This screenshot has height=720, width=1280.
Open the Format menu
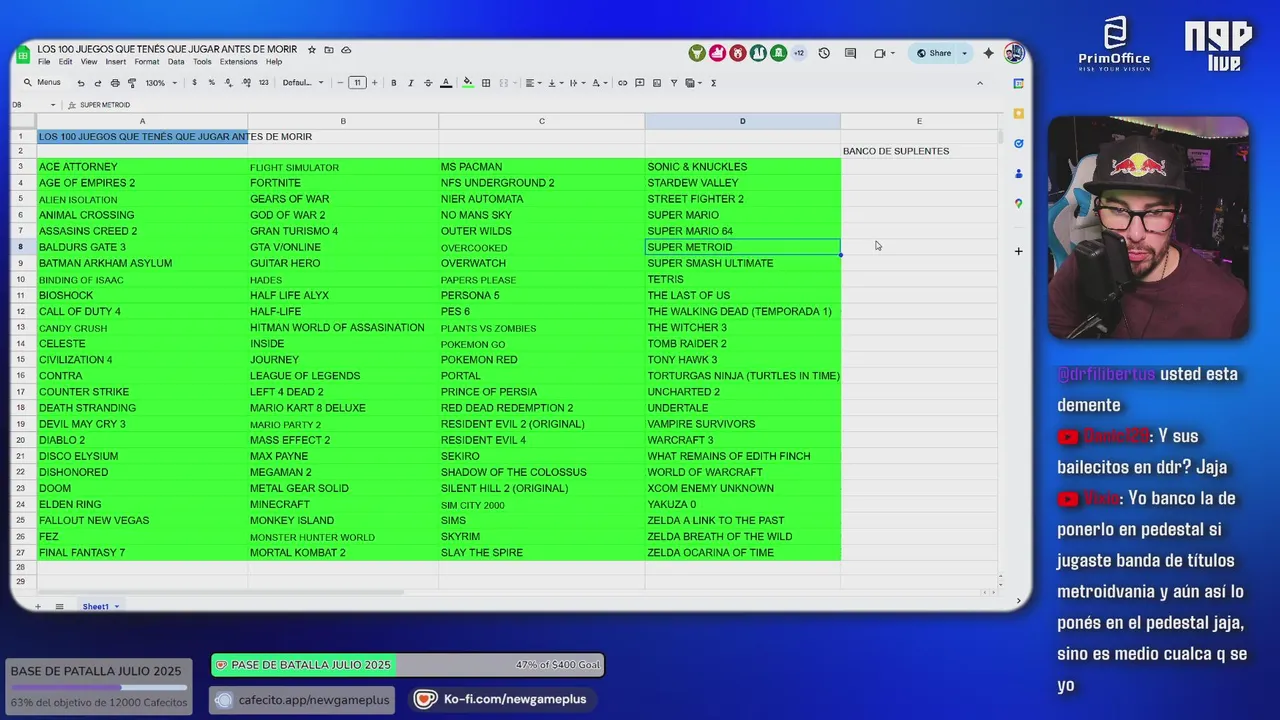[x=147, y=62]
